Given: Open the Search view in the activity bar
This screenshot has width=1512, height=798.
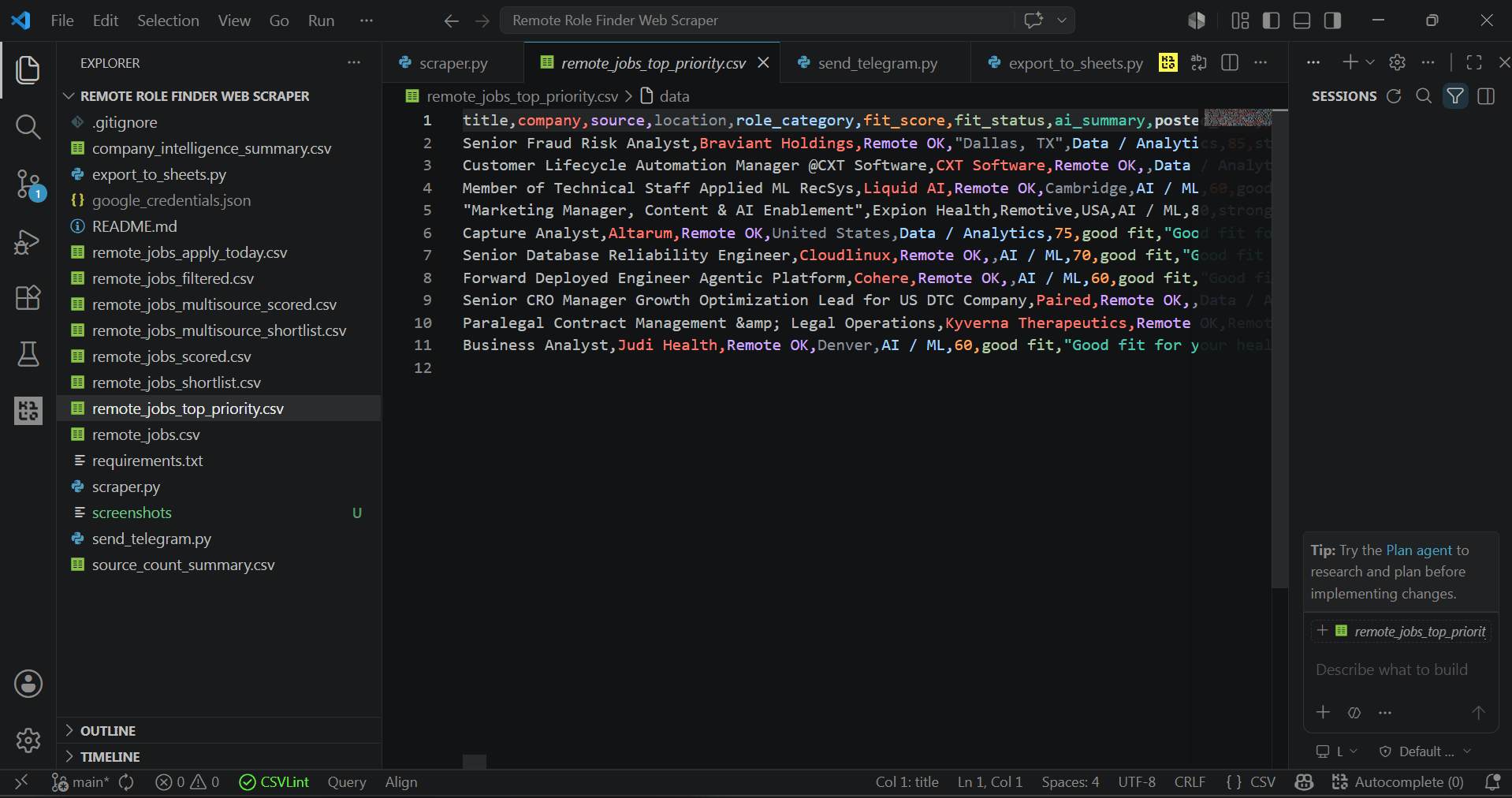Looking at the screenshot, I should pos(28,127).
